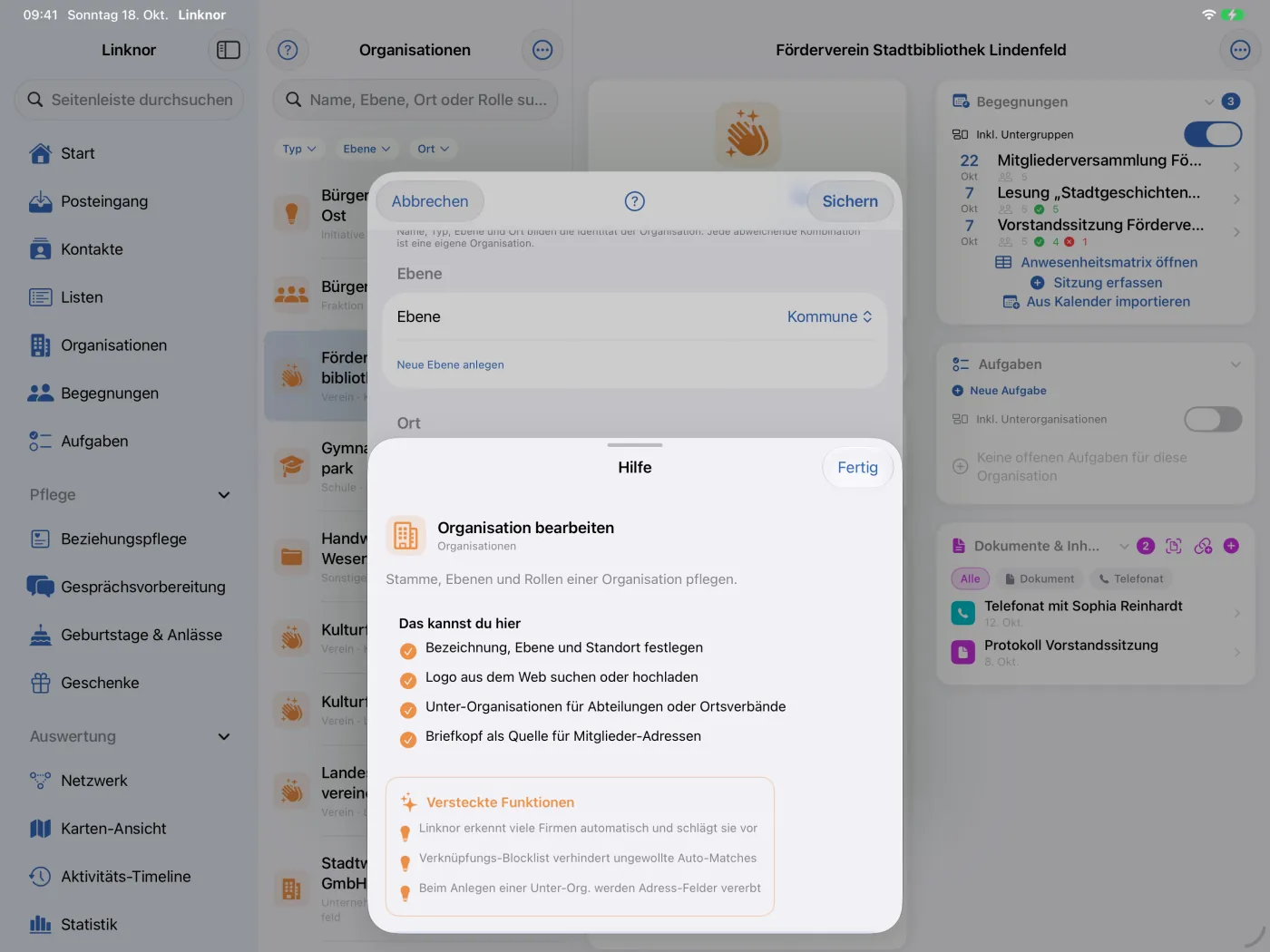Open the Ort filter dropdown

433,149
